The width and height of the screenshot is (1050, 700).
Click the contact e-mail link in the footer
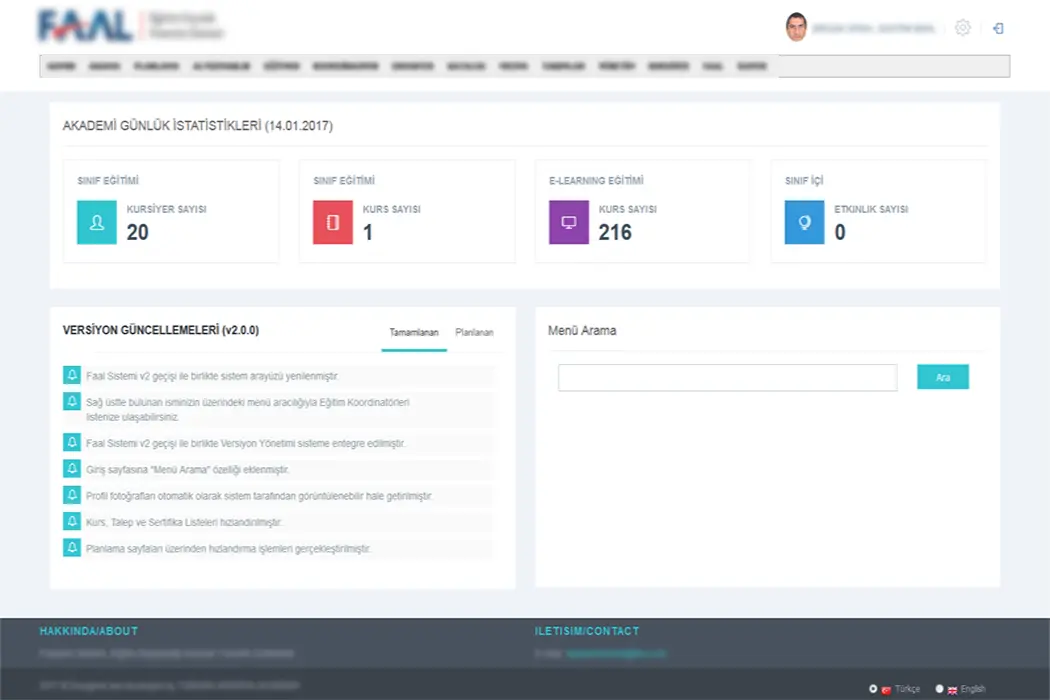[x=615, y=653]
